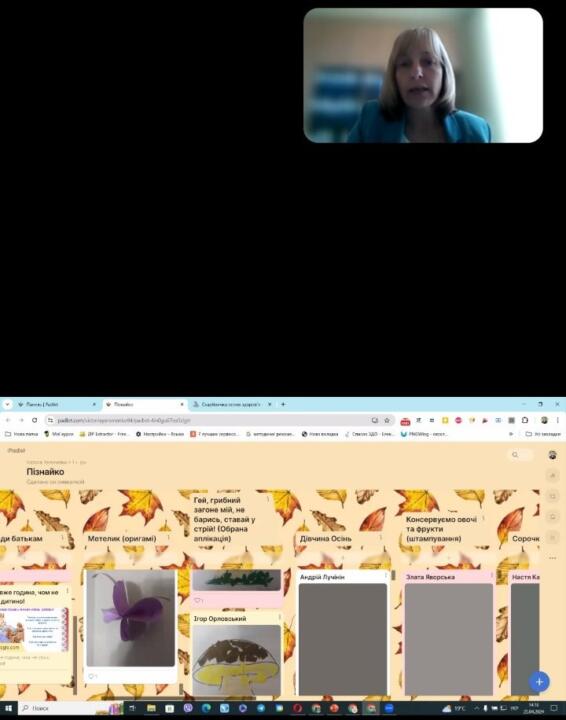This screenshot has height=720, width=566.
Task: Open the mushroom drawing by Ігор Орловський
Action: tap(236, 660)
